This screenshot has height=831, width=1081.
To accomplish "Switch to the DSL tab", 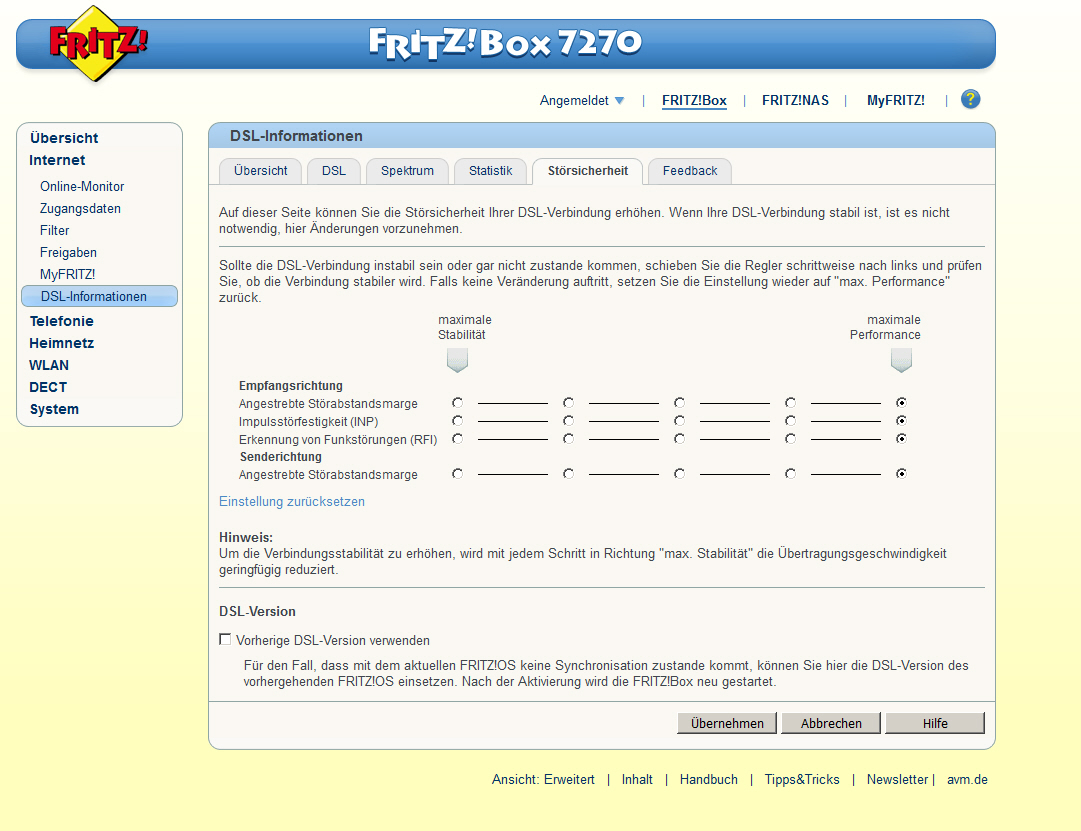I will 334,171.
